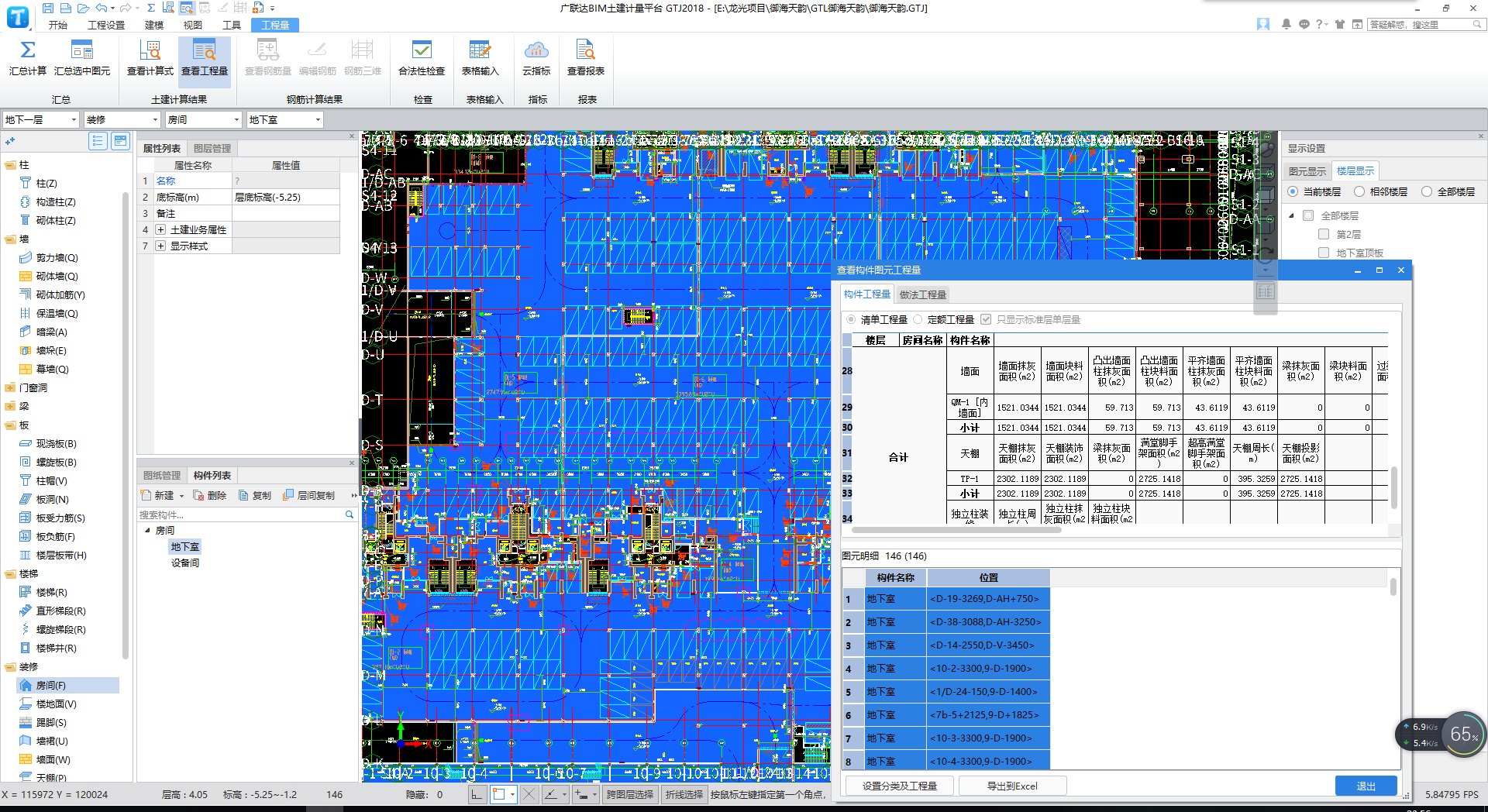Switch to the 图元显示 tab
The width and height of the screenshot is (1488, 812).
(1307, 171)
